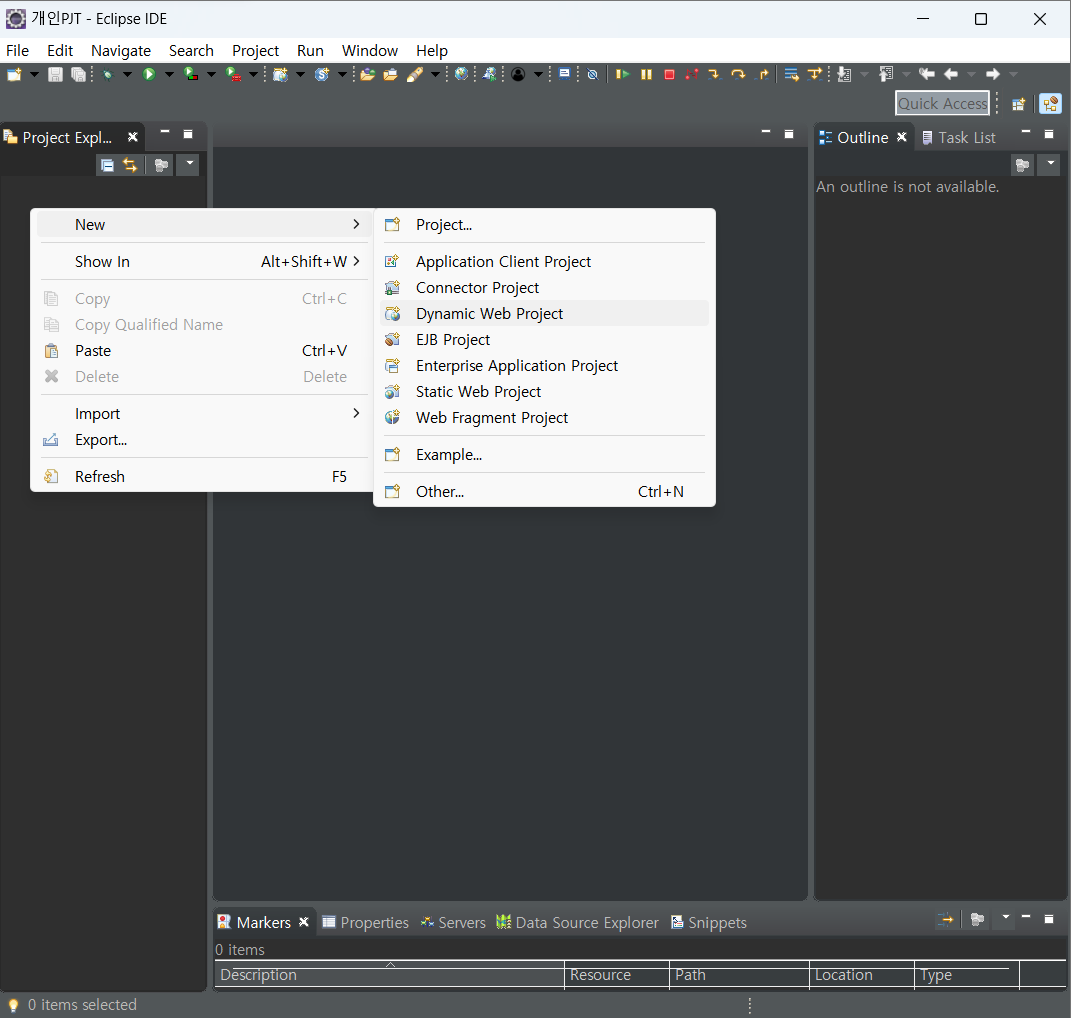
Task: Click the Search flashlight toolbar icon
Action: (415, 74)
